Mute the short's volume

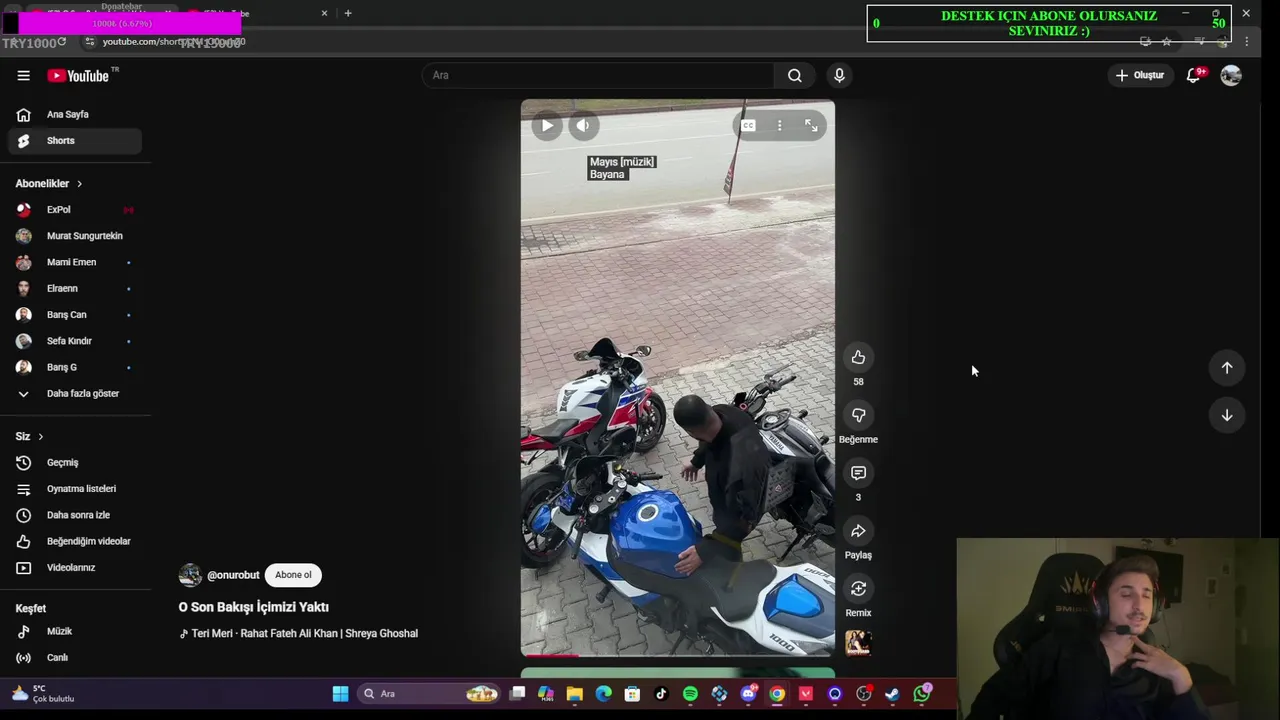pos(583,125)
